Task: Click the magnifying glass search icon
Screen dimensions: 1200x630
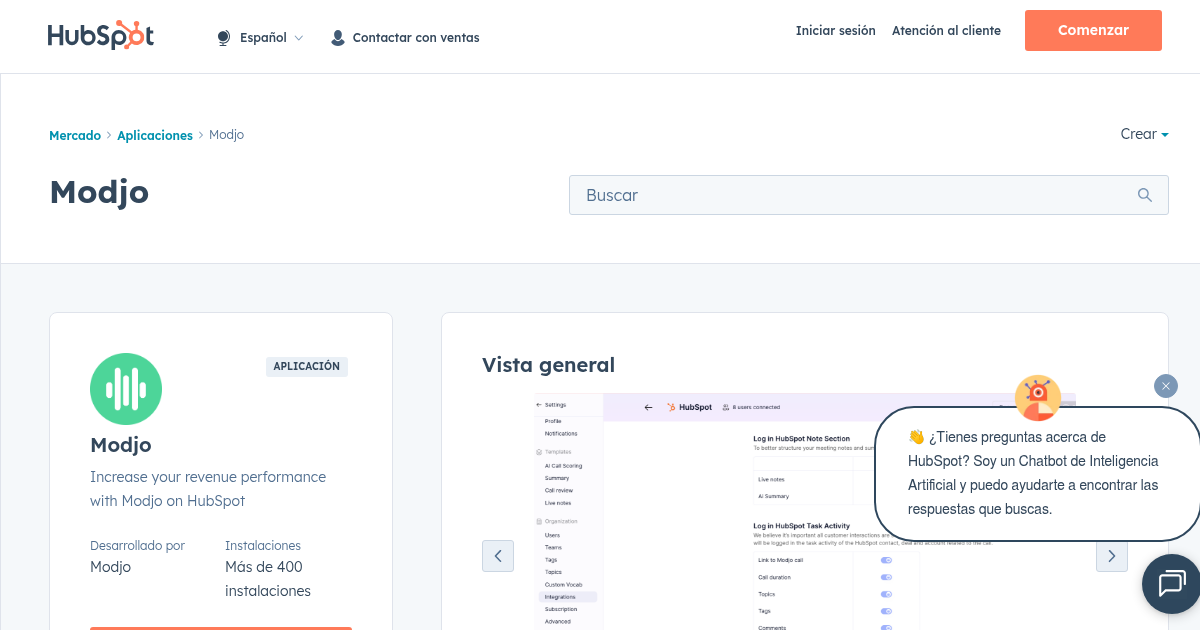Action: [x=1145, y=195]
